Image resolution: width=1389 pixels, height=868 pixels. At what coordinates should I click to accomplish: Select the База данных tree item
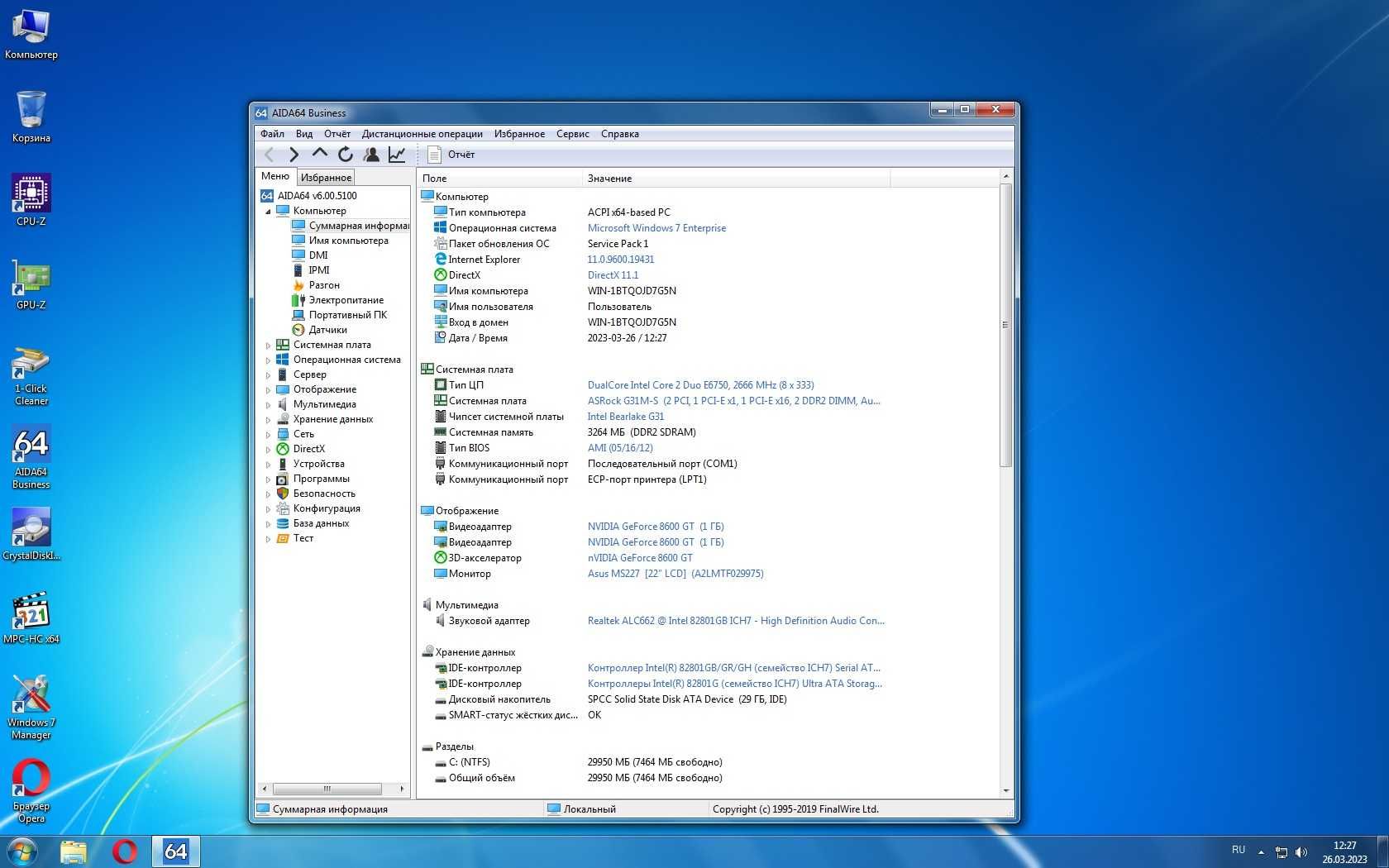click(x=321, y=523)
